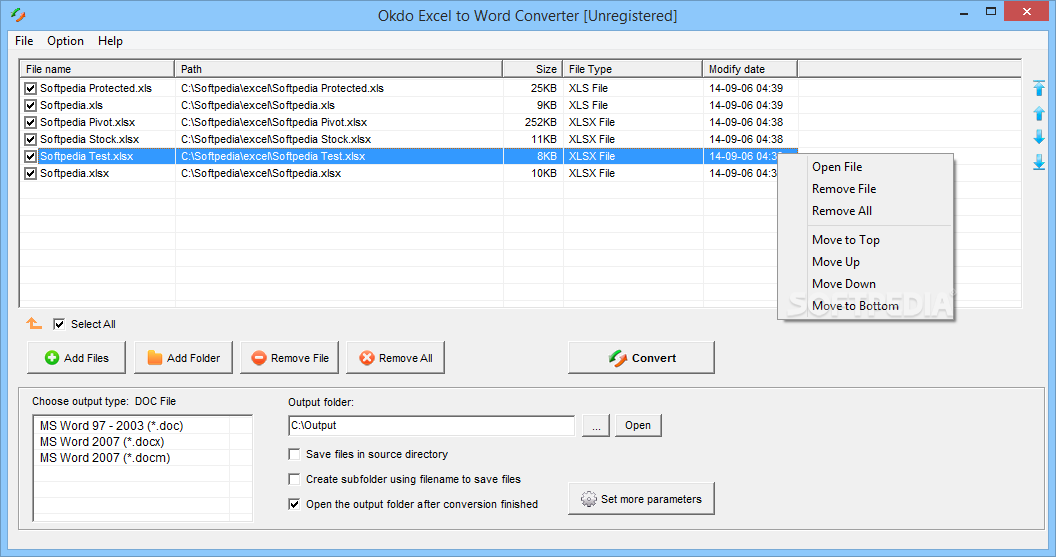Uncheck Softpedia.xlsx file checkbox
The width and height of the screenshot is (1056, 557).
click(x=30, y=173)
